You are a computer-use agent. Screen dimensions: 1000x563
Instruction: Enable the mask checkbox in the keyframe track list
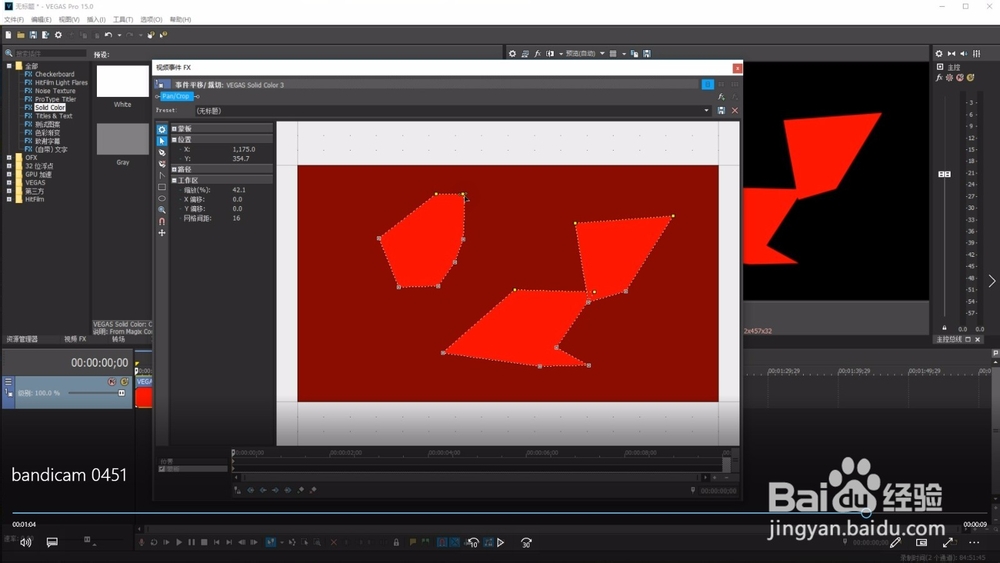pyautogui.click(x=162, y=469)
